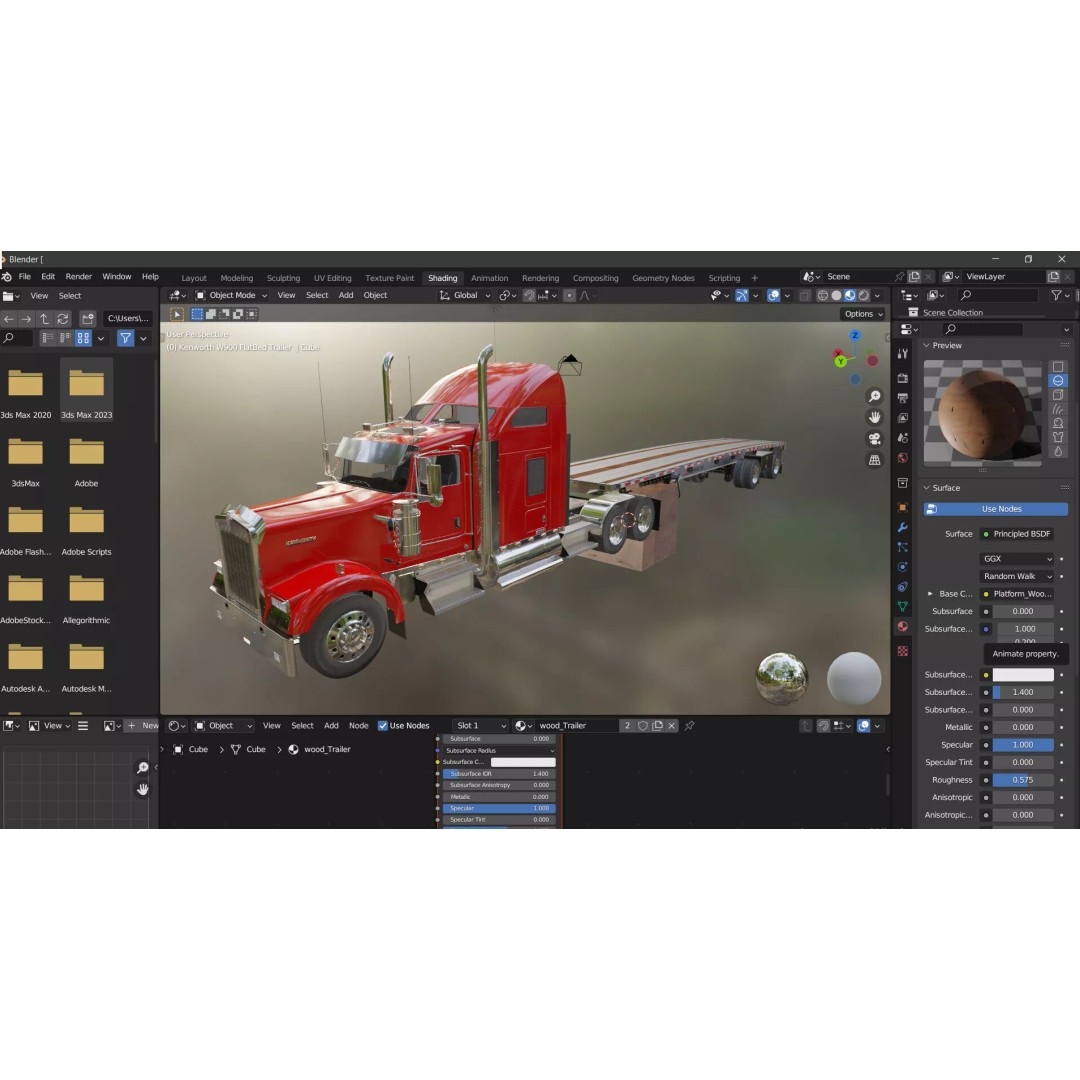Toggle file browser filter funnel

(x=125, y=338)
